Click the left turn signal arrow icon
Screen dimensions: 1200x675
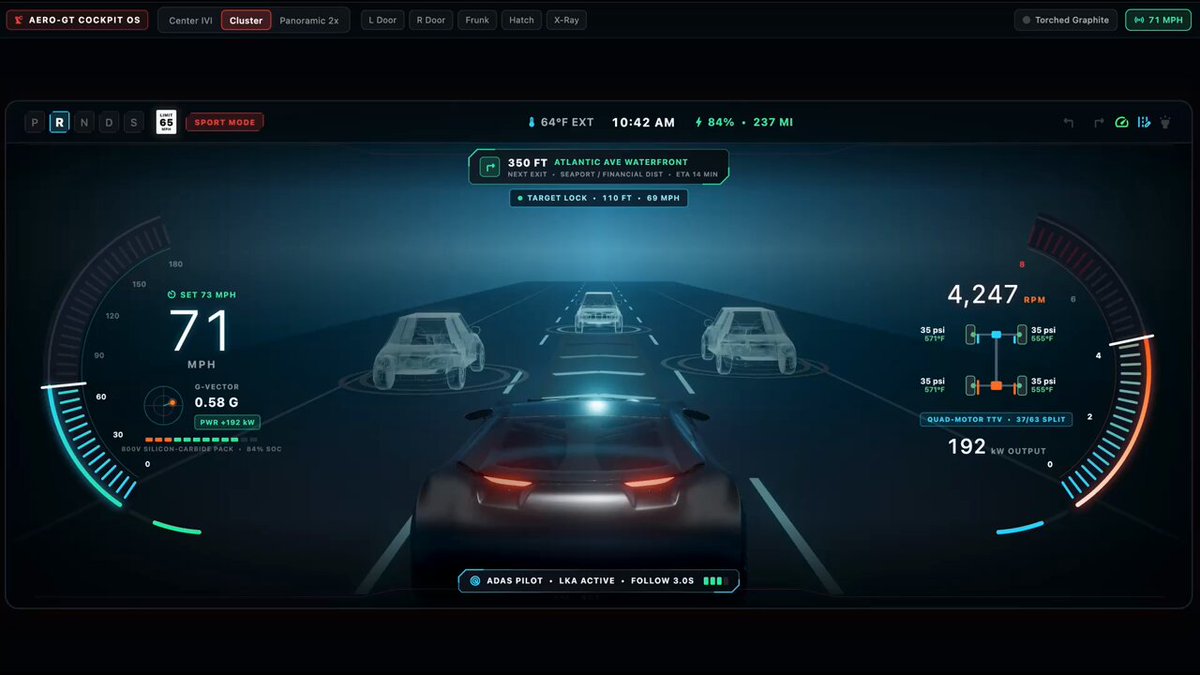1068,123
